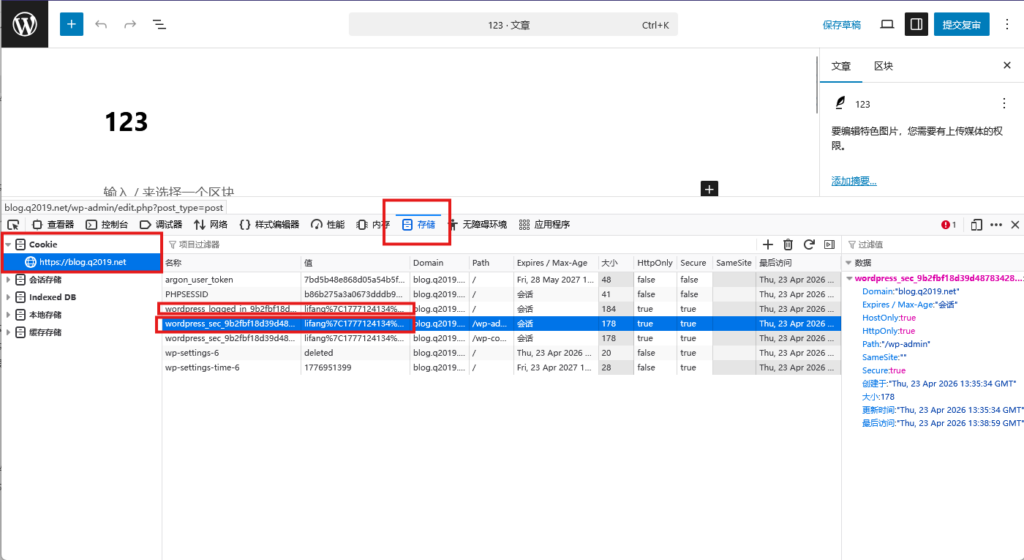Activate the element picker icon in devtools
This screenshot has width=1024, height=560.
(x=13, y=225)
